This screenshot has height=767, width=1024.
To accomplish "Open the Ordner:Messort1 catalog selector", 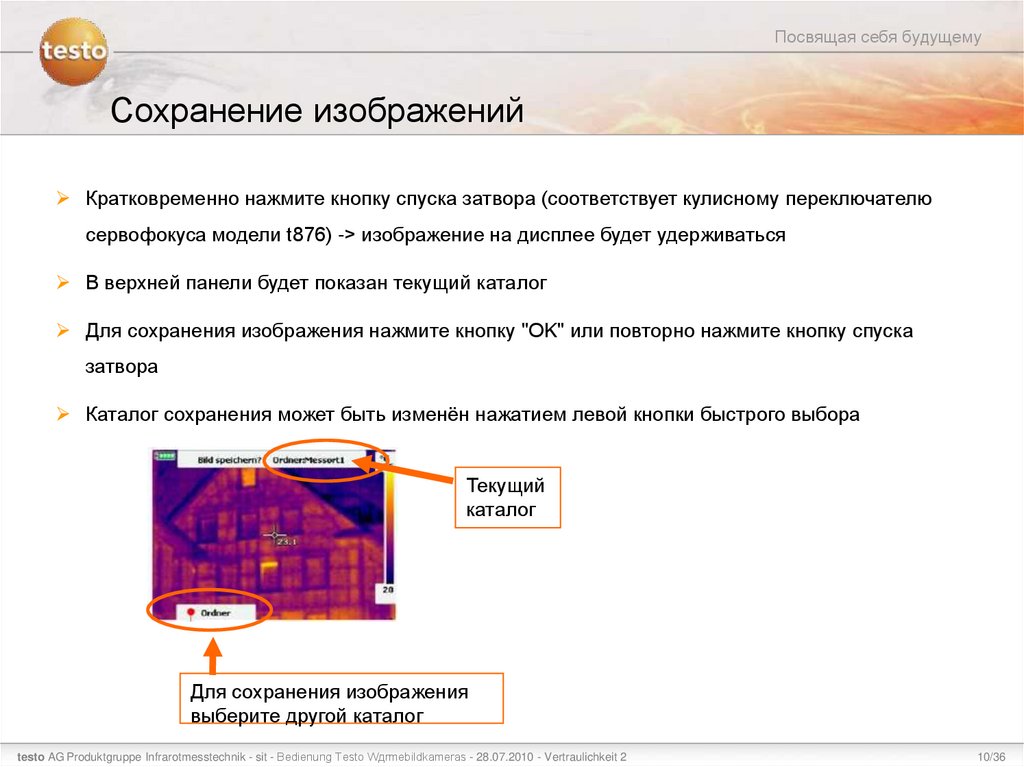I will click(308, 458).
